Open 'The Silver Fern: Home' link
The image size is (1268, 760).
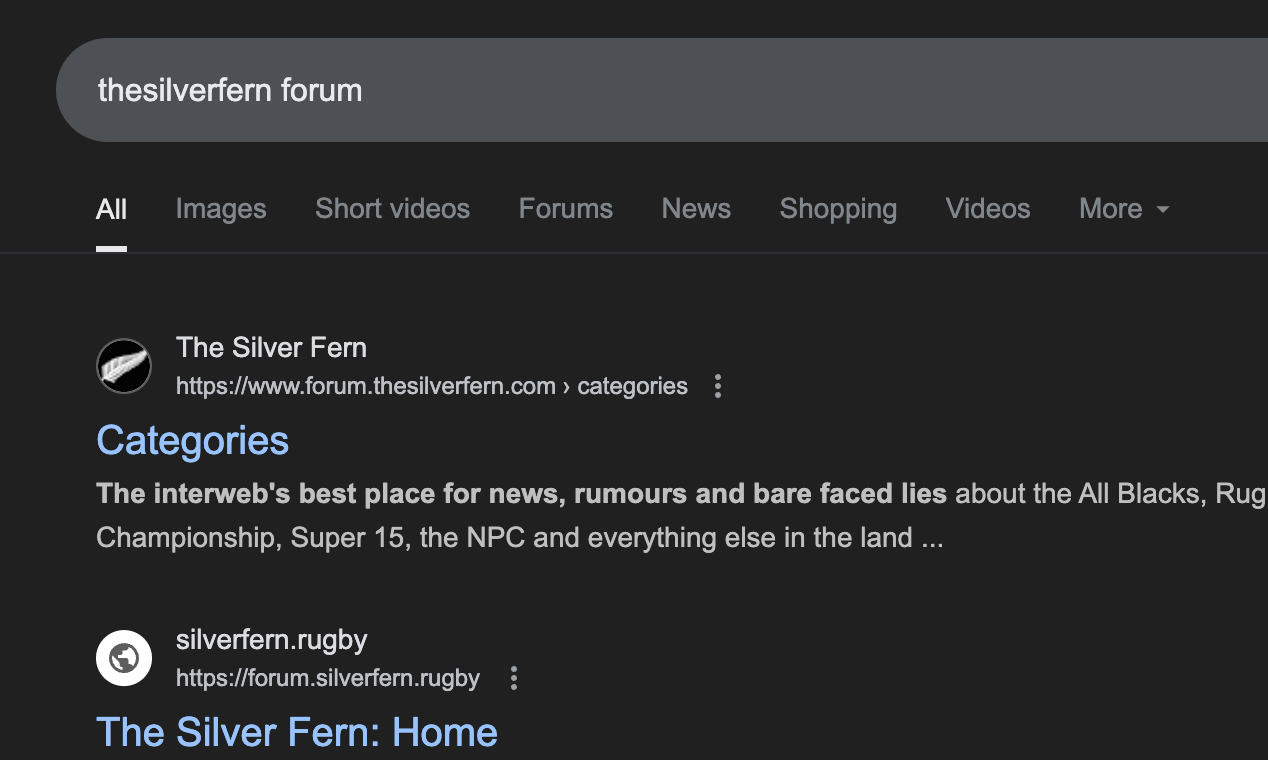pos(297,733)
